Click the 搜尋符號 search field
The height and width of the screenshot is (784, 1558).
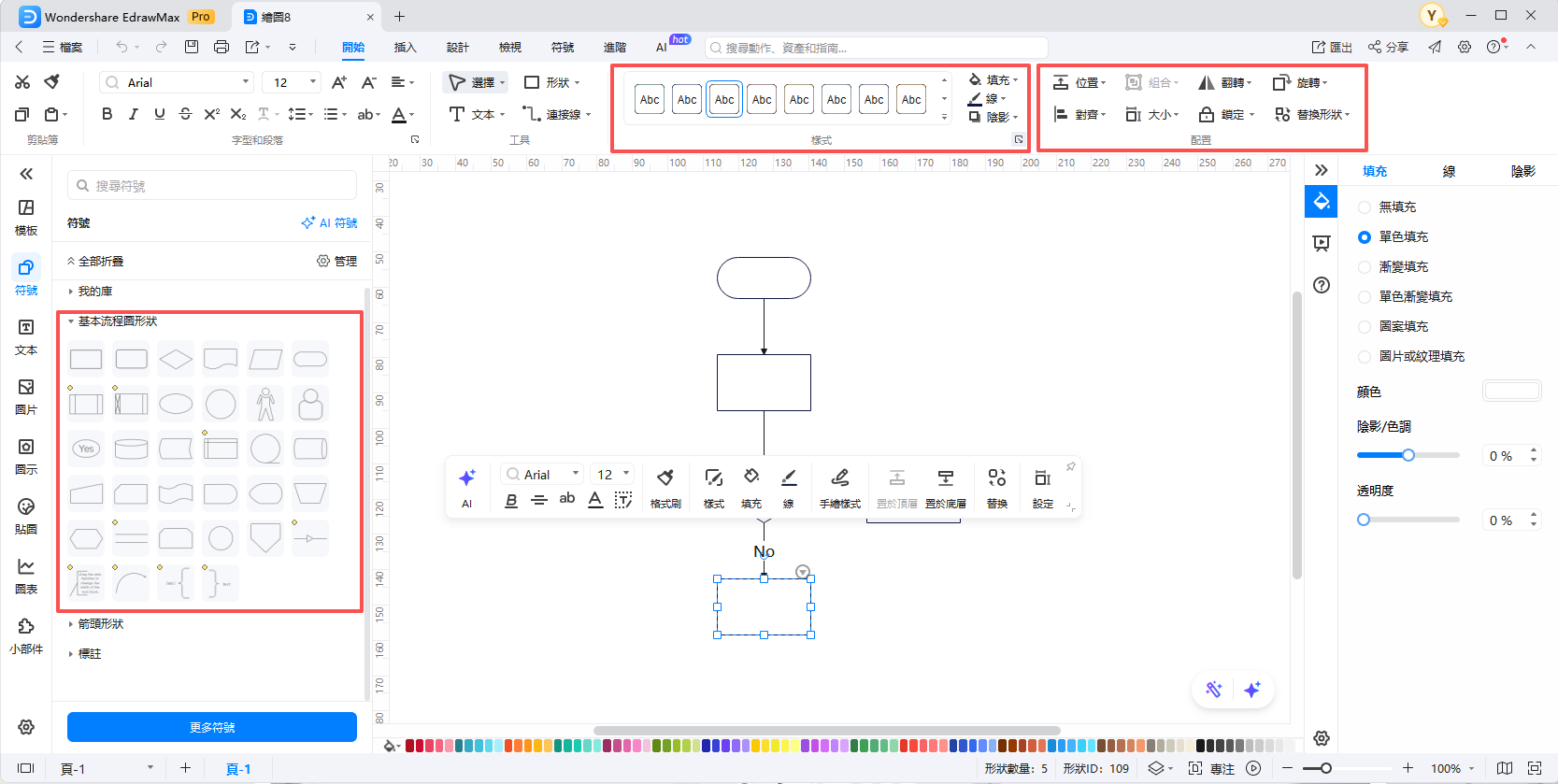pyautogui.click(x=212, y=186)
